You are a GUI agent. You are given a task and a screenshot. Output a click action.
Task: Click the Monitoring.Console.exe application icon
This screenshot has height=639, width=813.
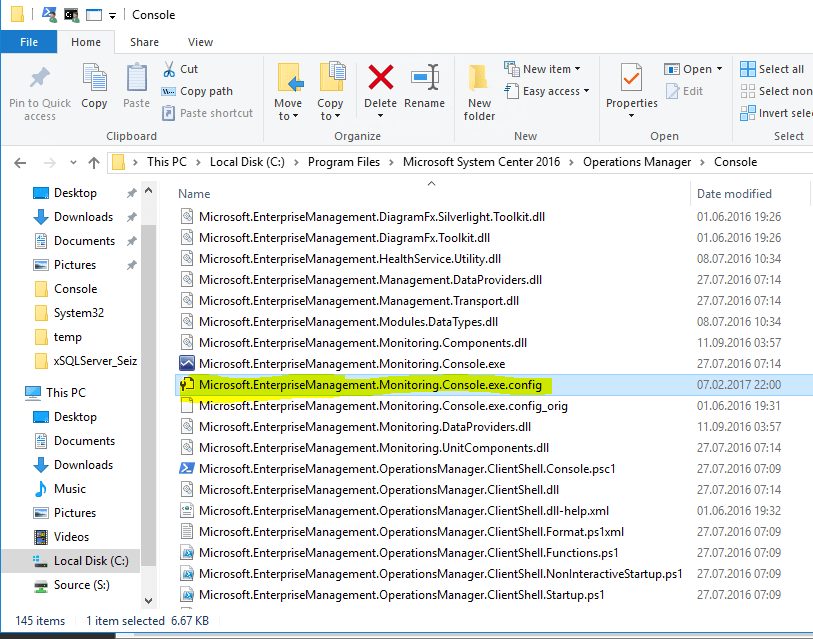pos(187,364)
